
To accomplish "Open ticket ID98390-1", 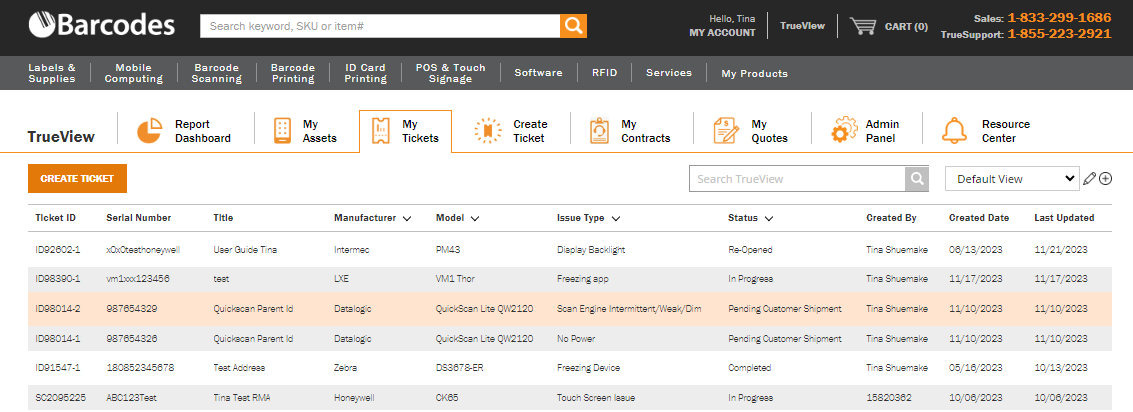I will click(x=58, y=278).
